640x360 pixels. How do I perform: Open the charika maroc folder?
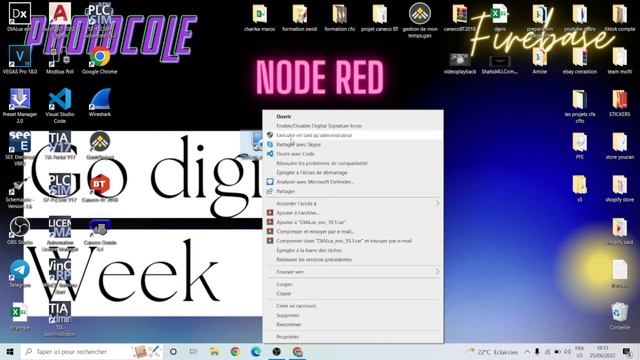click(x=260, y=18)
